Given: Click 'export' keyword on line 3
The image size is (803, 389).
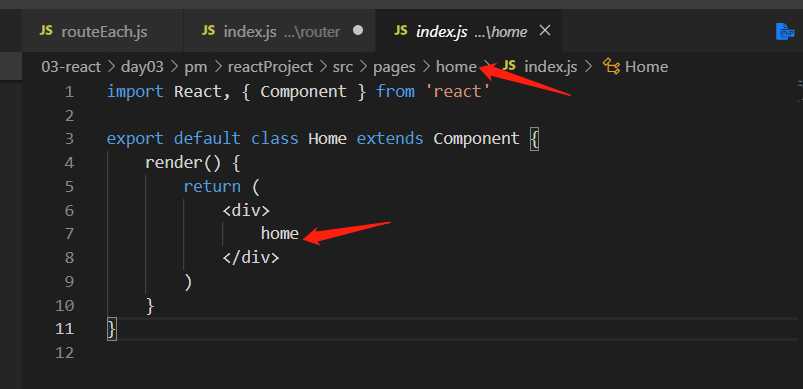Looking at the screenshot, I should tap(135, 139).
